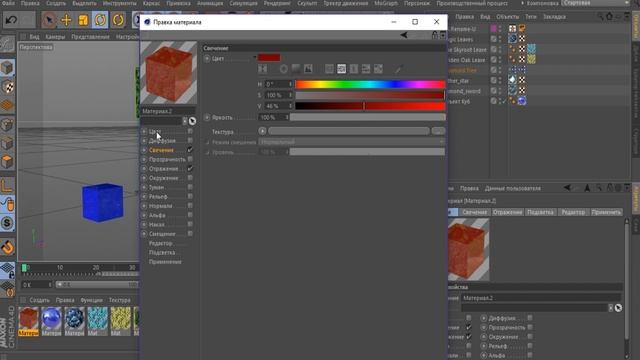The width and height of the screenshot is (640, 360).
Task: Open the Файл menu
Action: [x=9, y=3]
